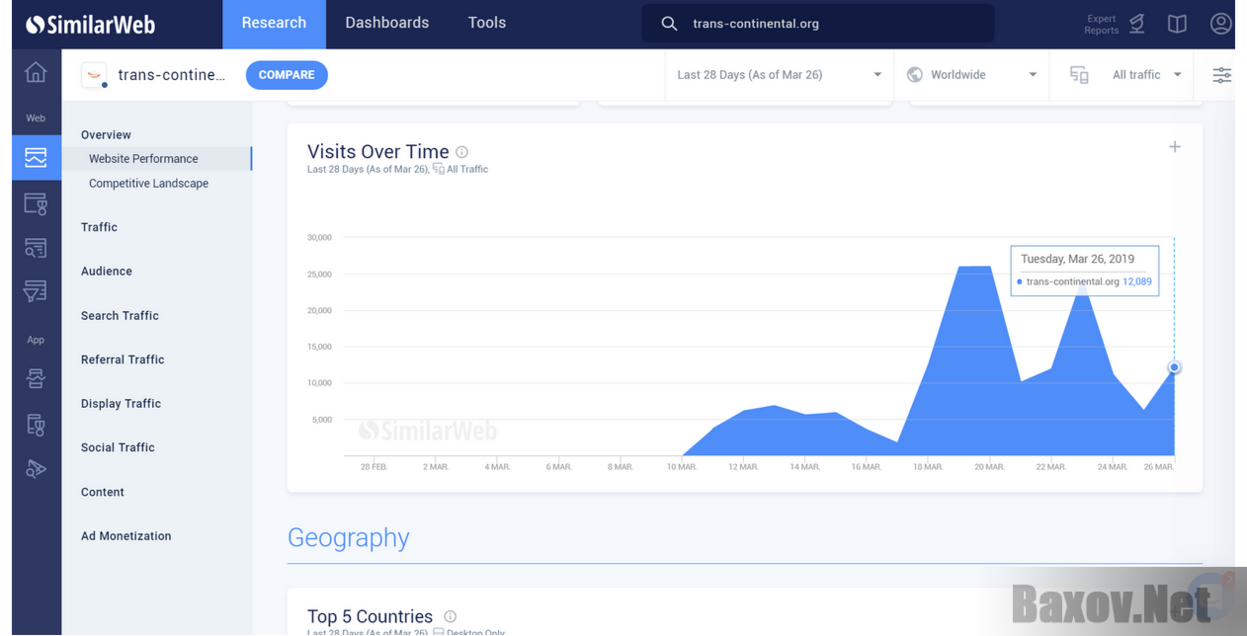Open the App analysis sidebar icon

click(36, 378)
